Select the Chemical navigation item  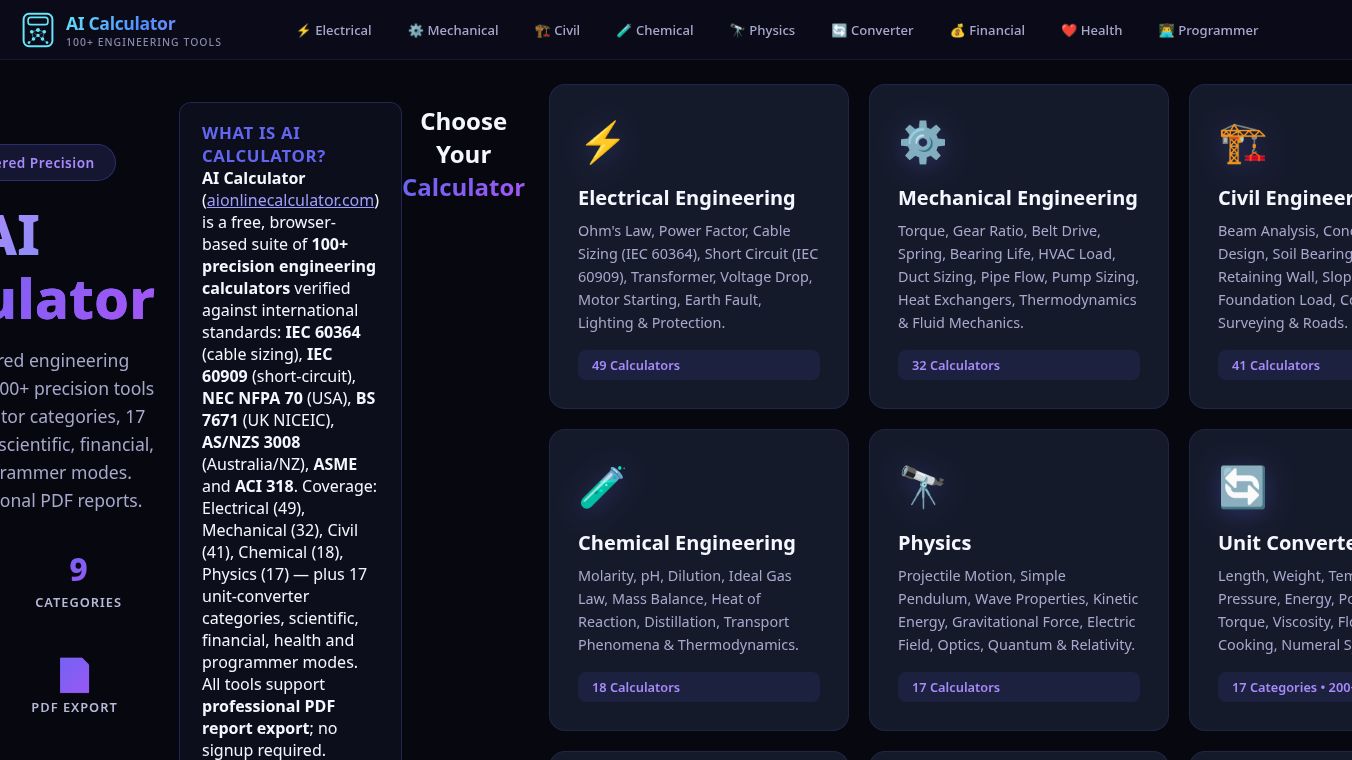pos(655,30)
